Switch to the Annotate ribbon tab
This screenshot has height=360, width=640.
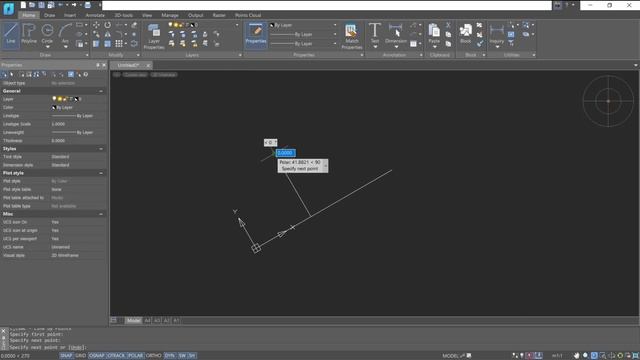pos(95,15)
